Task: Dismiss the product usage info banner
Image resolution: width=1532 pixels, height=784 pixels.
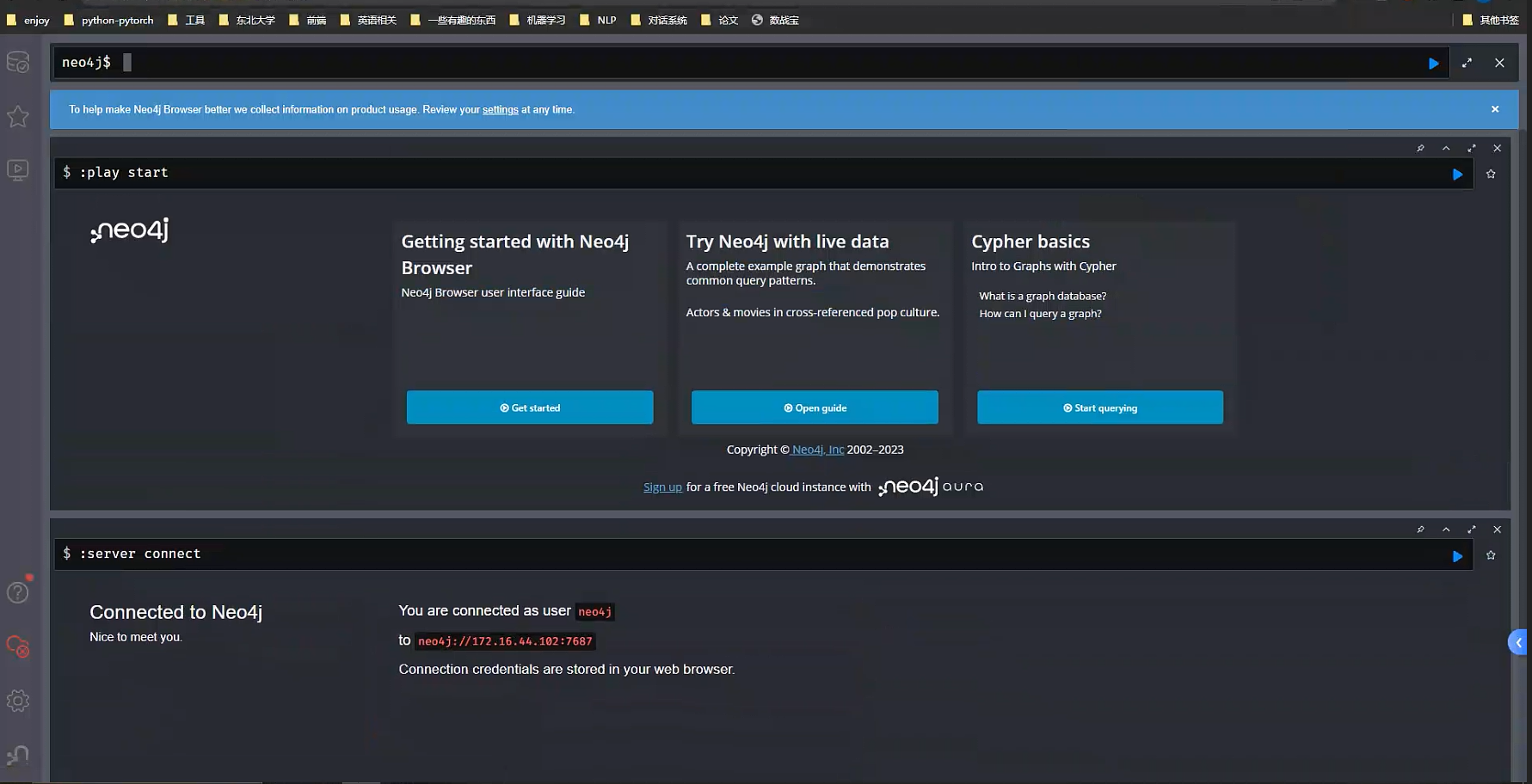Action: (1495, 109)
